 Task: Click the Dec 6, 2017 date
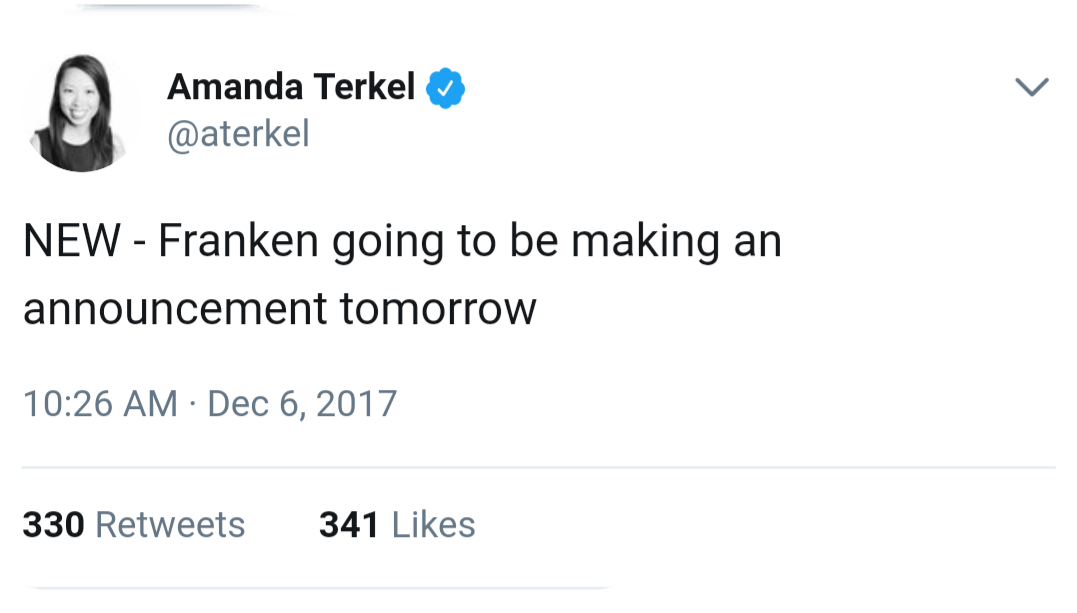(302, 404)
